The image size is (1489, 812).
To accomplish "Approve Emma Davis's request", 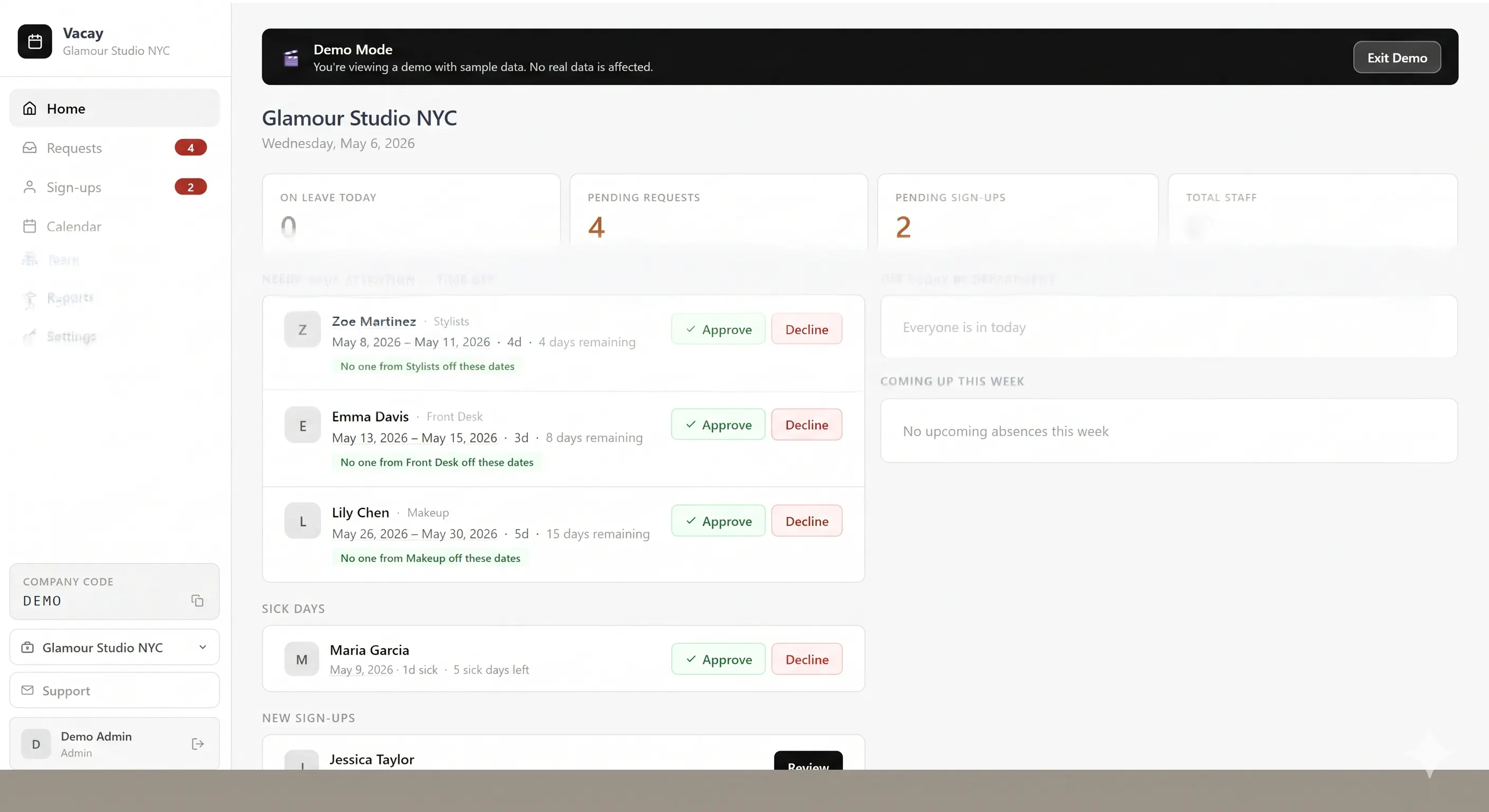I will 718,425.
